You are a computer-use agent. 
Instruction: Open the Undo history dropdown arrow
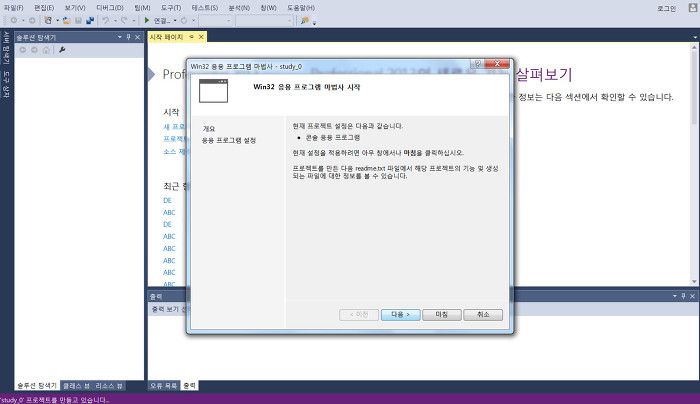pos(115,21)
